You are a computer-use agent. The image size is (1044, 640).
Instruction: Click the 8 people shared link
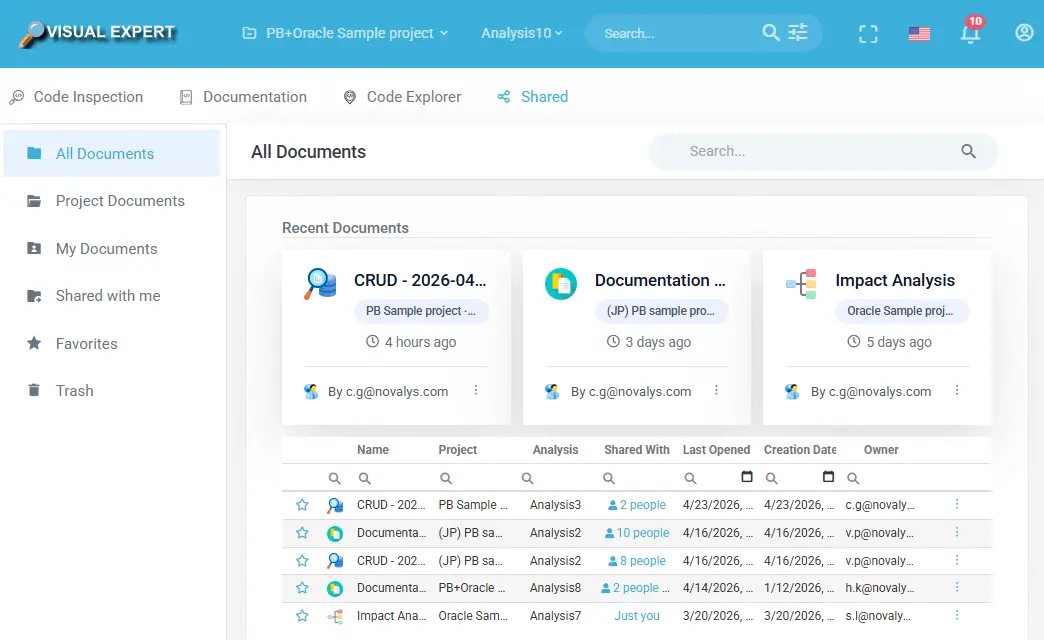click(637, 561)
